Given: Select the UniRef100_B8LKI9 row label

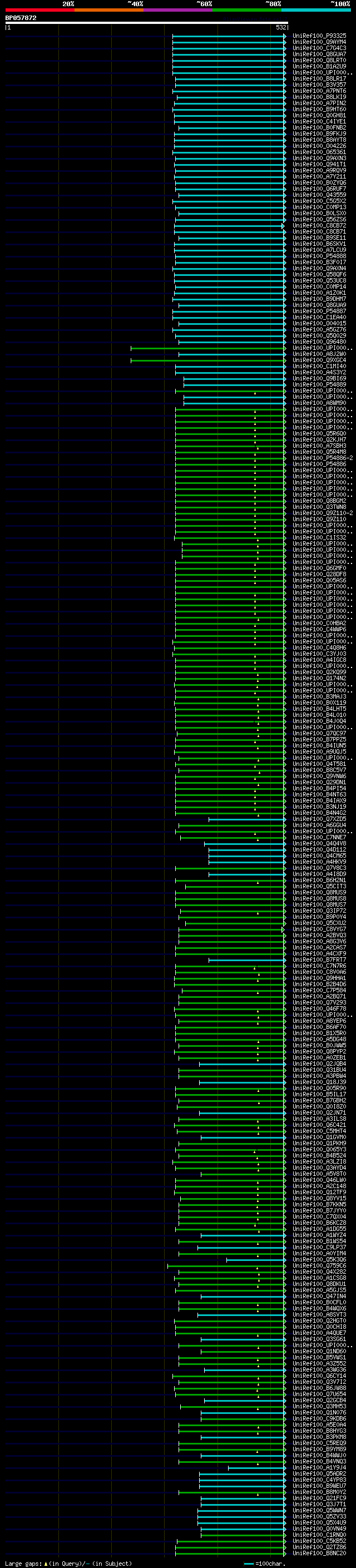Looking at the screenshot, I should point(319,97).
